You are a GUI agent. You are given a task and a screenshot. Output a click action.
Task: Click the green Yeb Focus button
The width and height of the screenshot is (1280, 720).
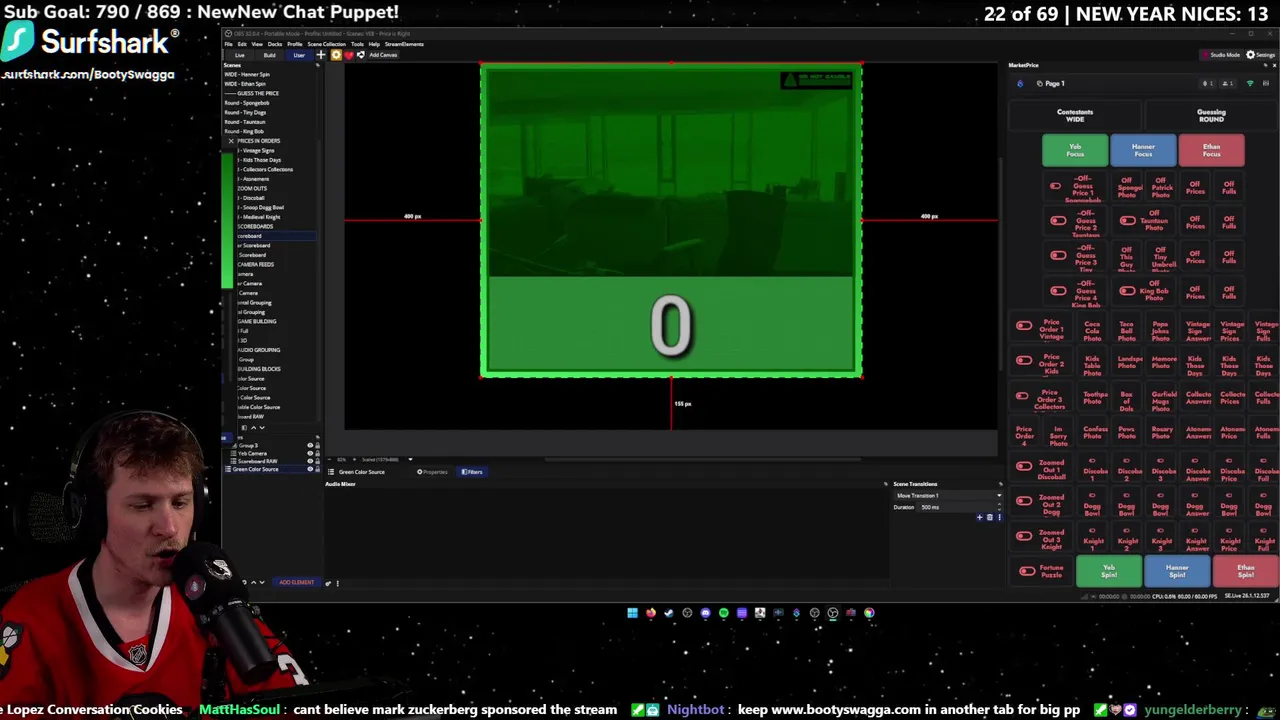pos(1075,151)
